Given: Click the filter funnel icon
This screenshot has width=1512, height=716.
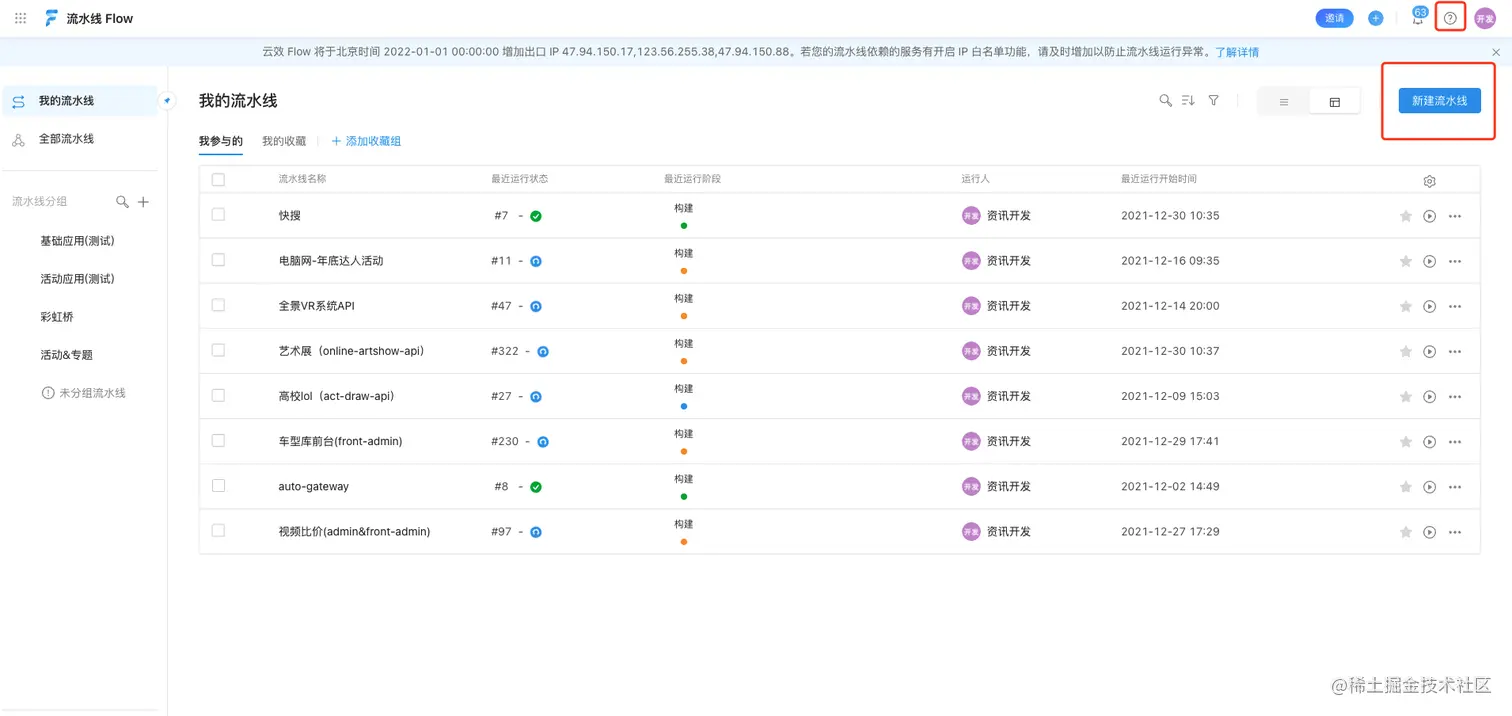Looking at the screenshot, I should tap(1214, 101).
